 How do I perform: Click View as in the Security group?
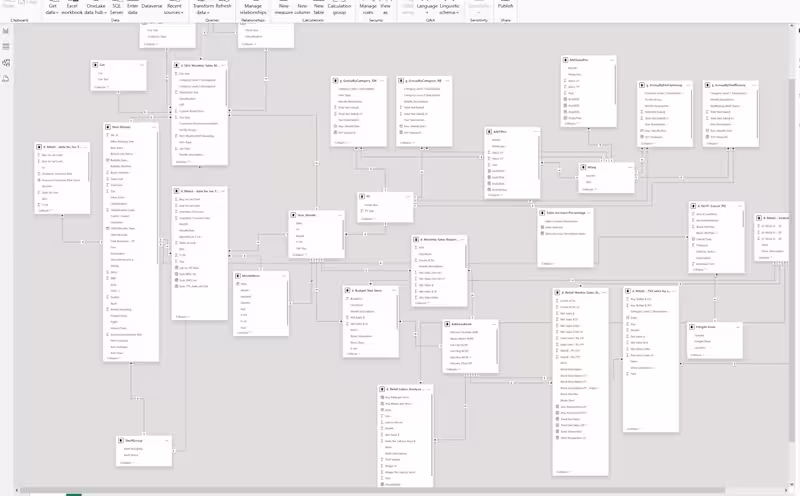click(x=385, y=8)
